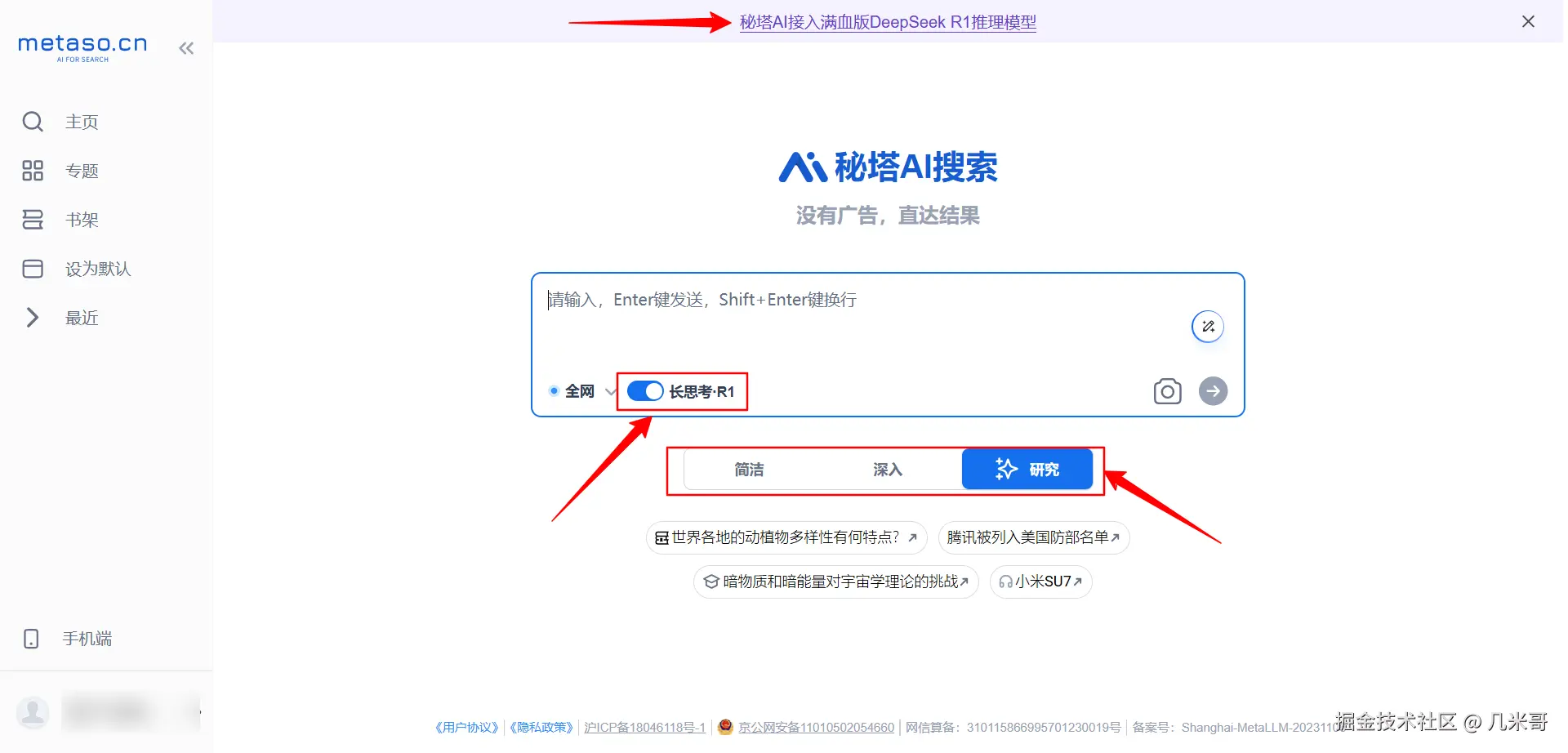Expand the 最近 section chevron
The width and height of the screenshot is (1568, 753).
click(33, 318)
